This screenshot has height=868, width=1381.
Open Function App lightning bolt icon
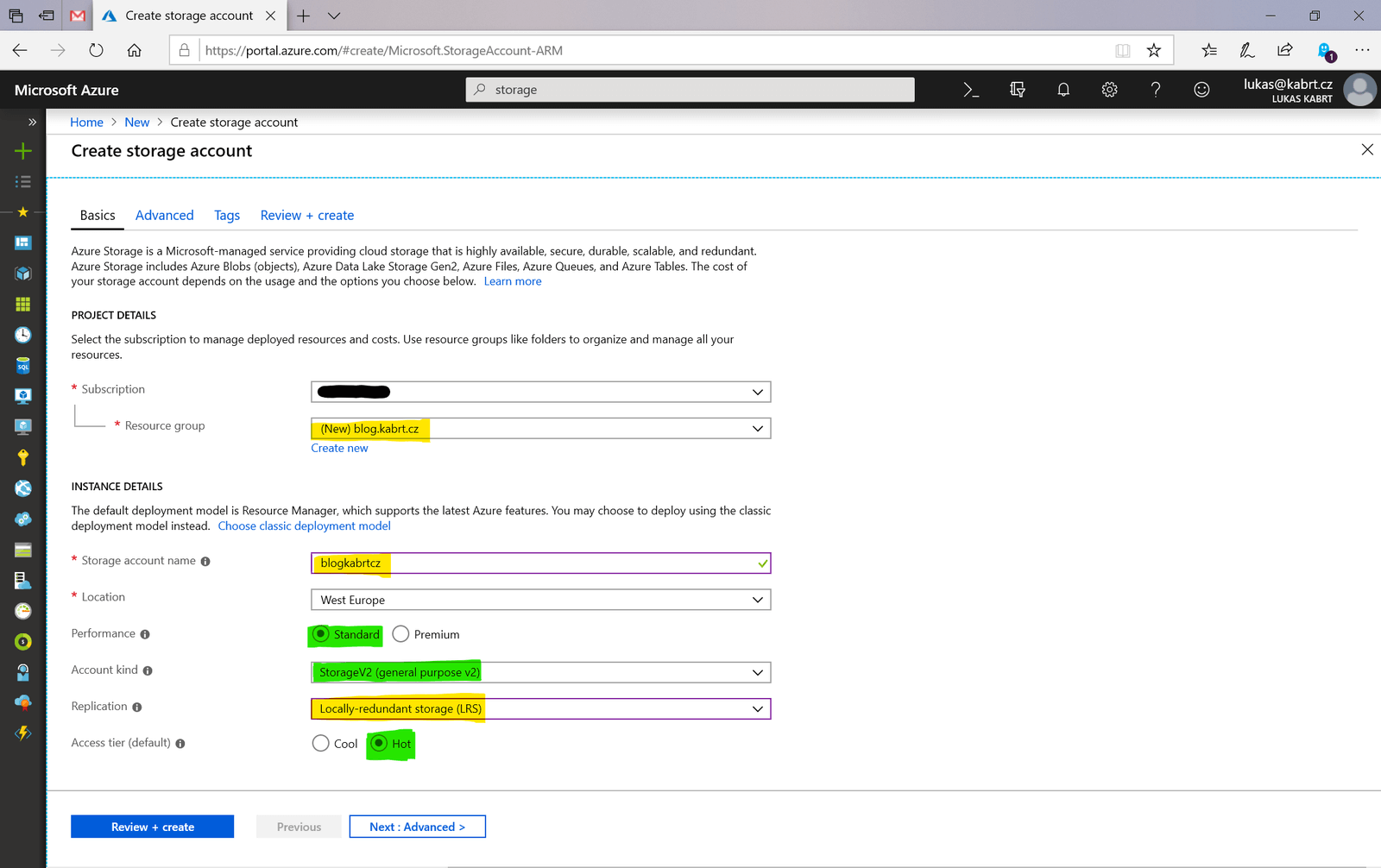pyautogui.click(x=23, y=733)
